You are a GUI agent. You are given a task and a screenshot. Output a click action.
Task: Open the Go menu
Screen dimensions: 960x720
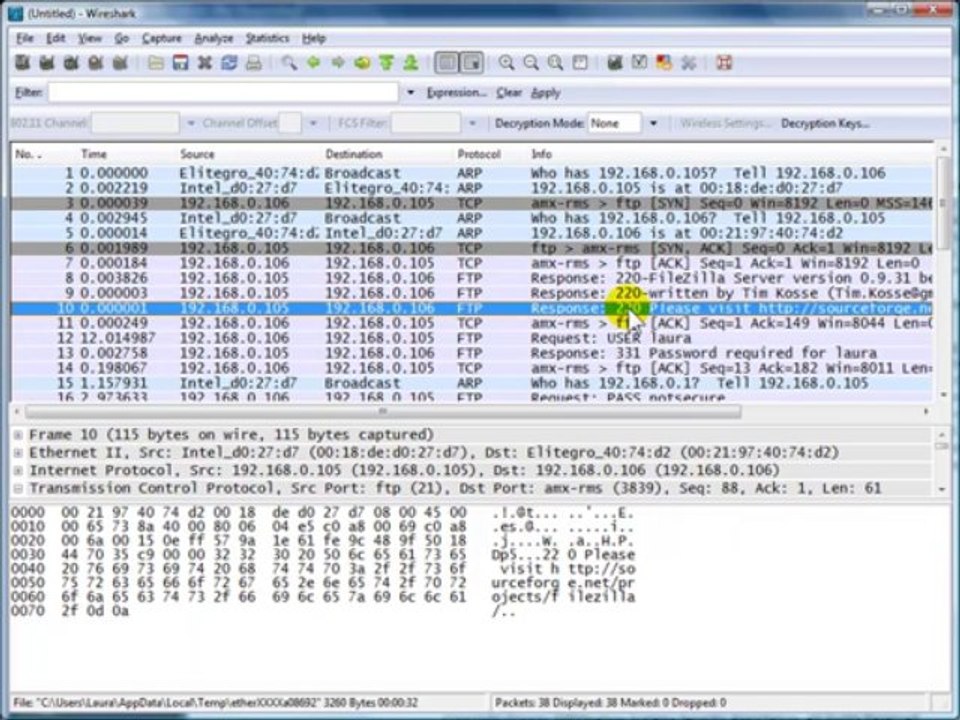click(x=122, y=39)
